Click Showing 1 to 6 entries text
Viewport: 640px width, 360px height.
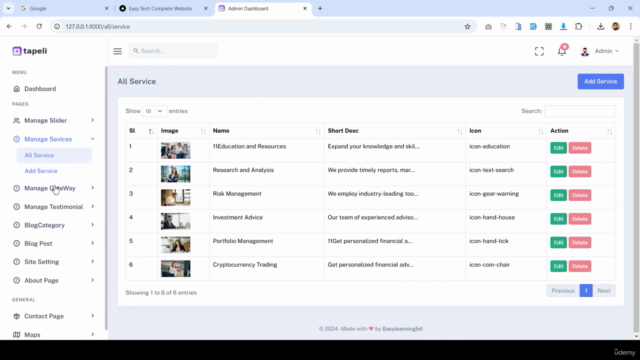(161, 293)
